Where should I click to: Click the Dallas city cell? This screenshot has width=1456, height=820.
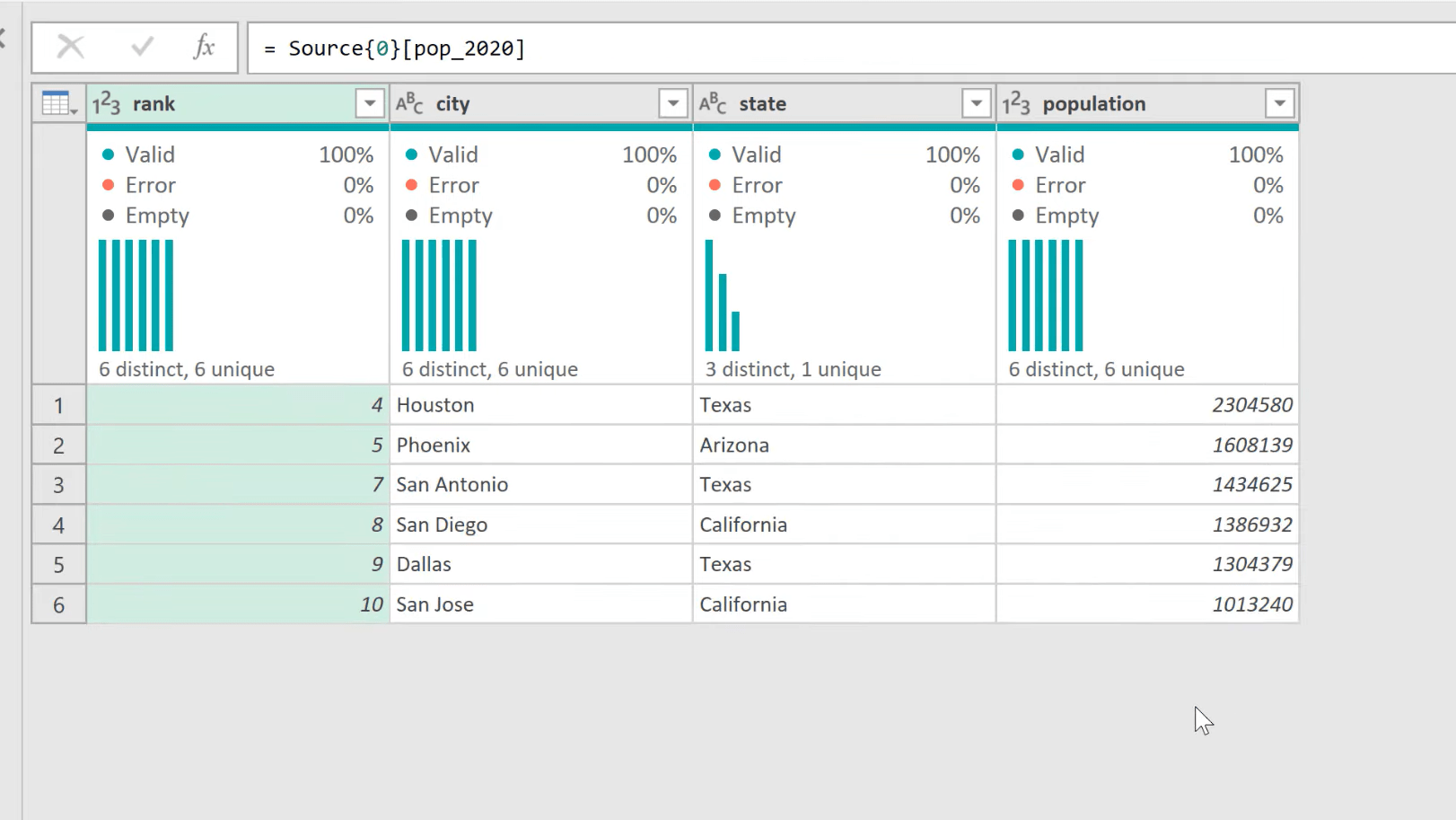click(541, 564)
